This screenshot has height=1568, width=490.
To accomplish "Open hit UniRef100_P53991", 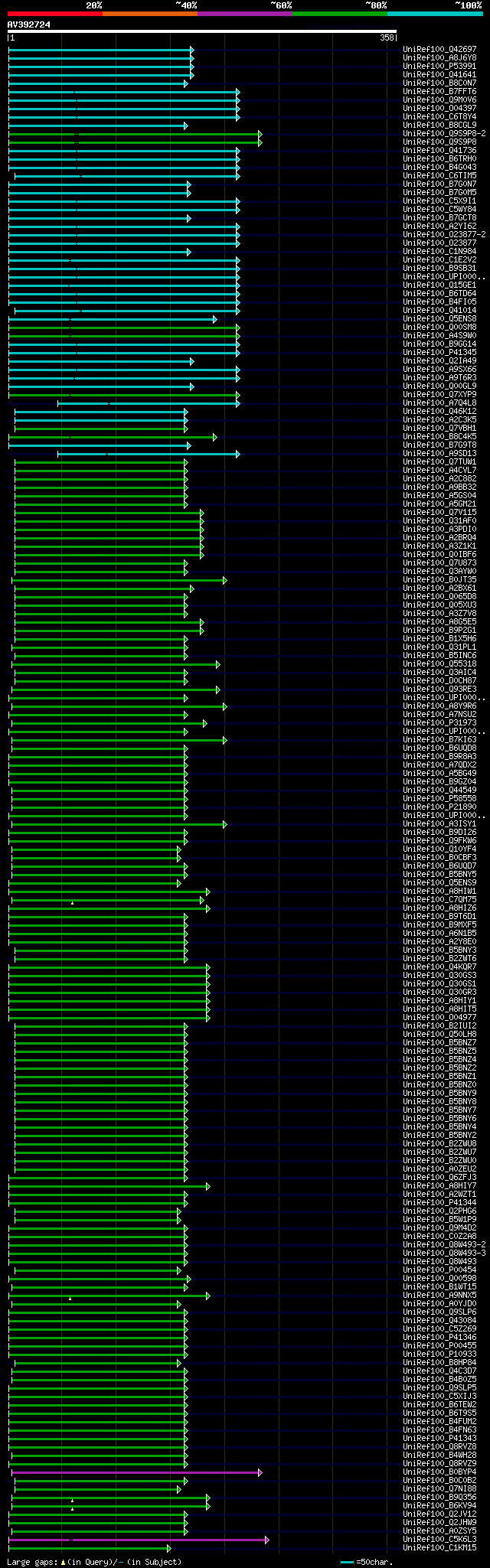I will pos(439,67).
